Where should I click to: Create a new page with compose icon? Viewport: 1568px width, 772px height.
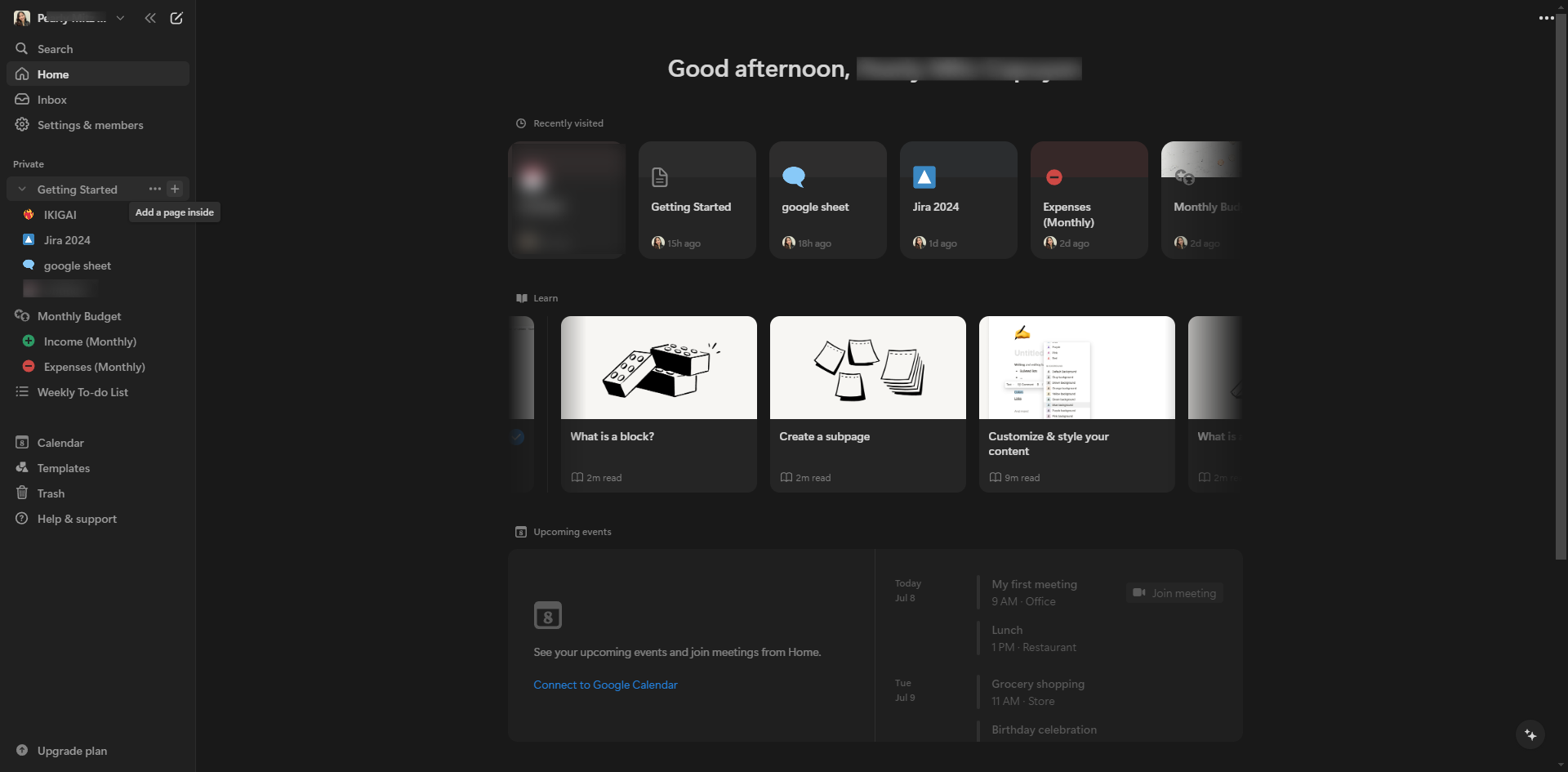176,18
